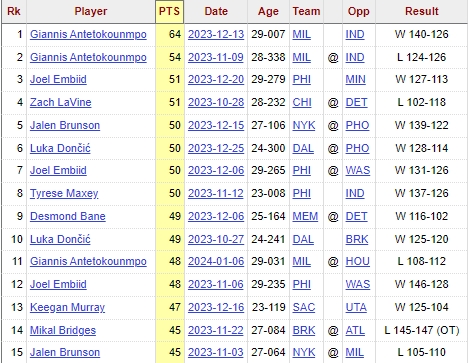Viewport: 468px width, 363px height.
Task: Click the ATL opponent link
Action: coord(355,330)
